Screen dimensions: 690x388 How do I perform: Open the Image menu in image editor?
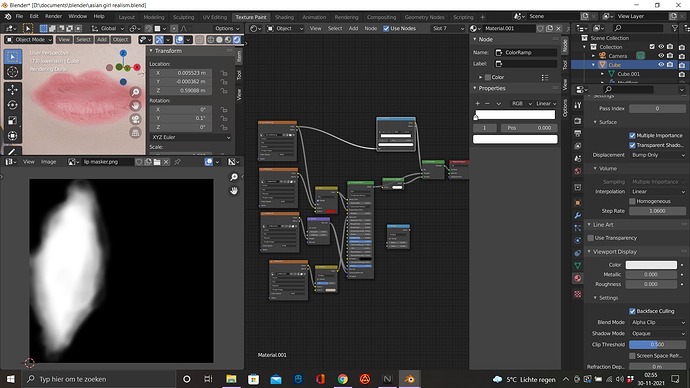point(48,162)
